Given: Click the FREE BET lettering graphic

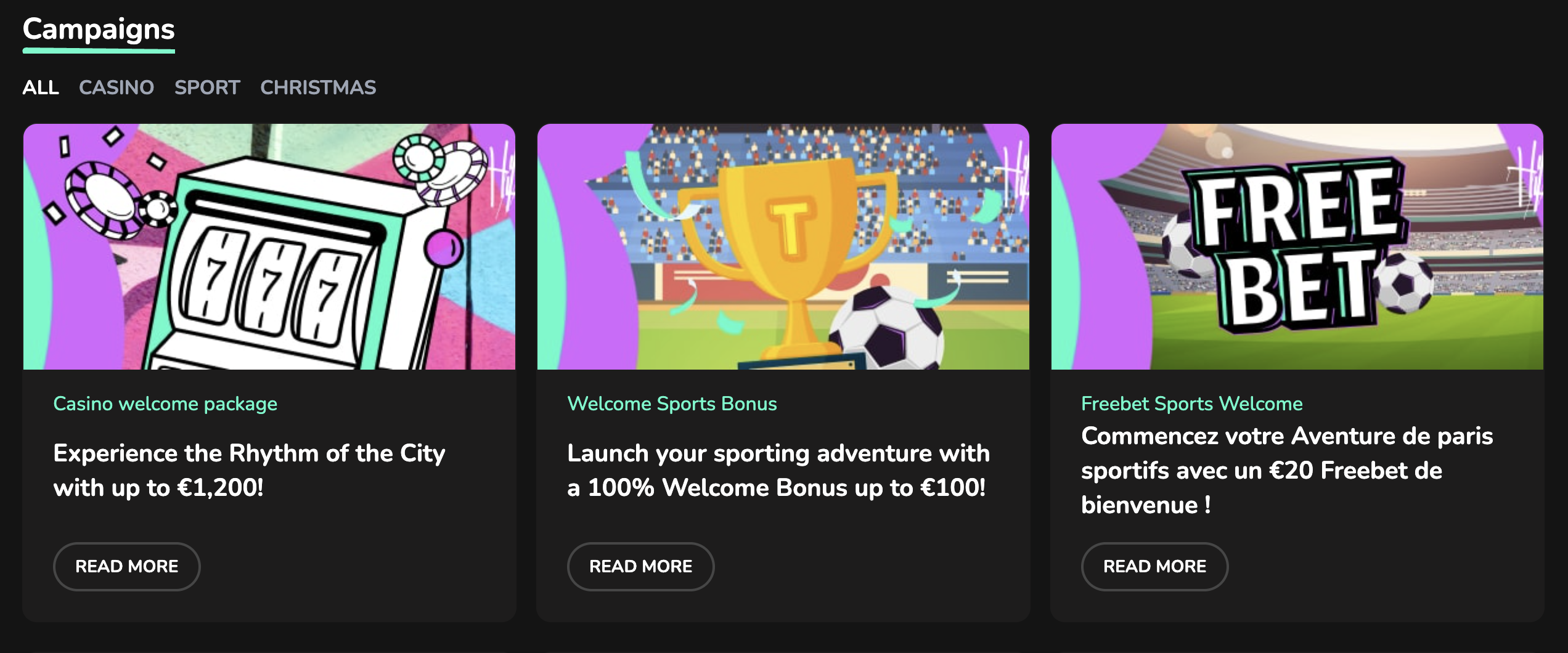Looking at the screenshot, I should [1294, 246].
